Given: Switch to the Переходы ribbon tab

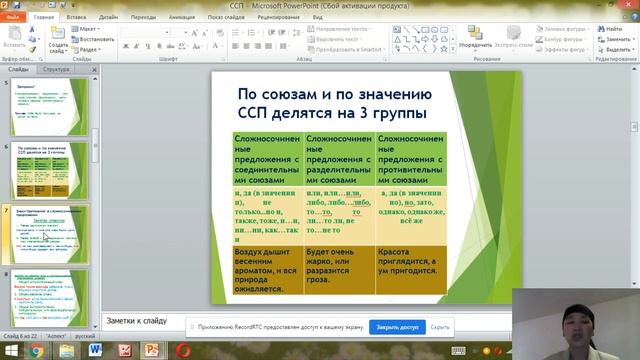Looking at the screenshot, I should [143, 17].
